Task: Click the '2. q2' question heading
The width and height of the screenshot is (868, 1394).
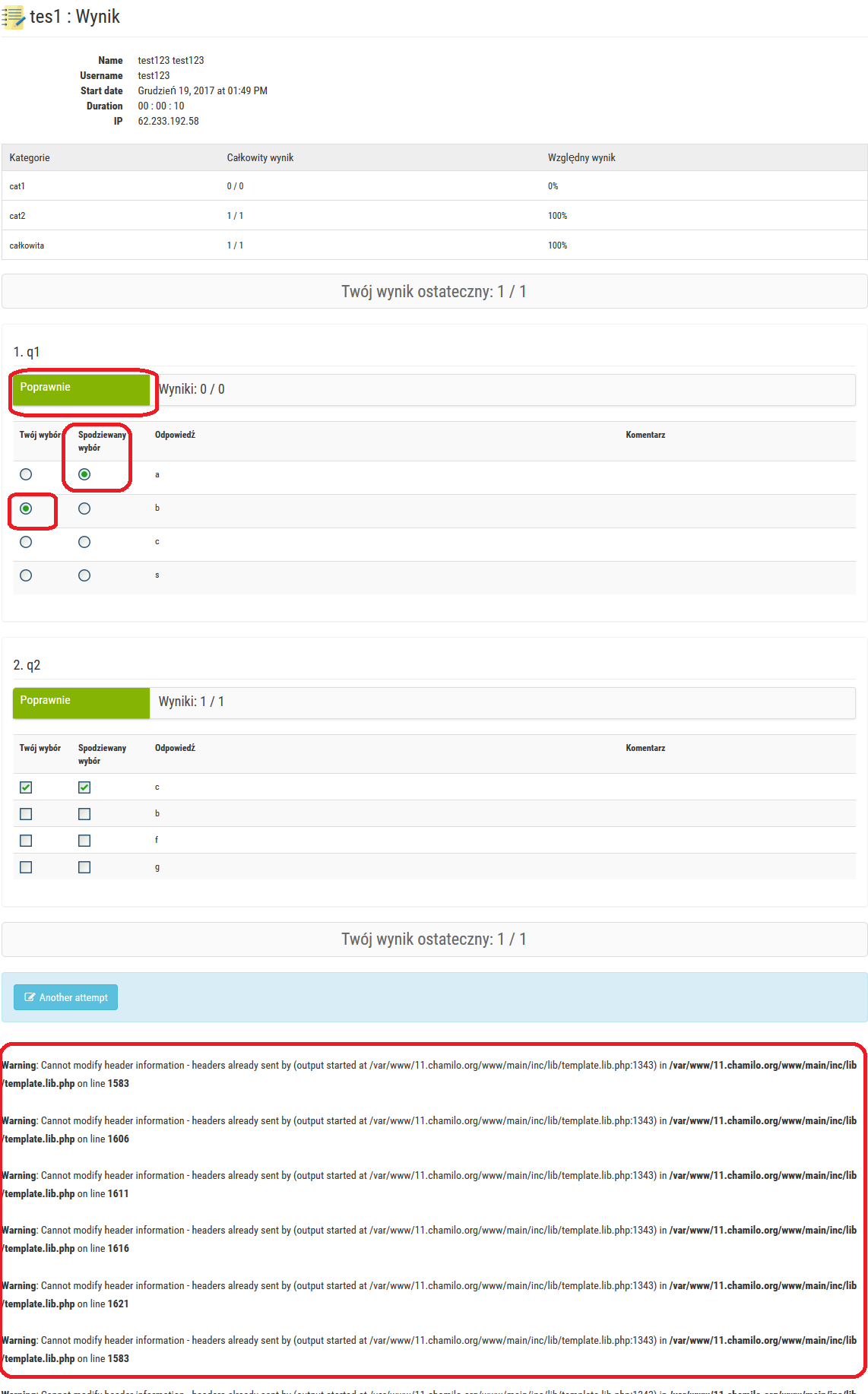Action: tap(27, 665)
